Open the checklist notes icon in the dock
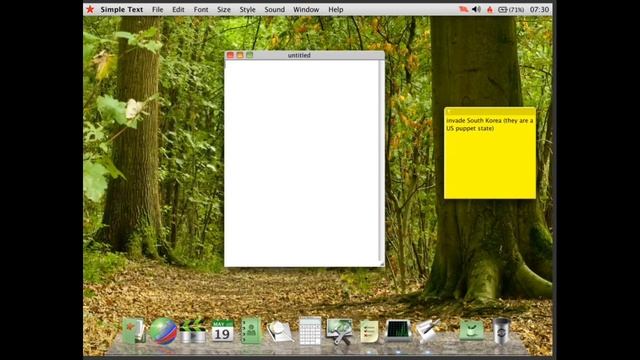Image resolution: width=640 pixels, height=360 pixels. pos(369,331)
